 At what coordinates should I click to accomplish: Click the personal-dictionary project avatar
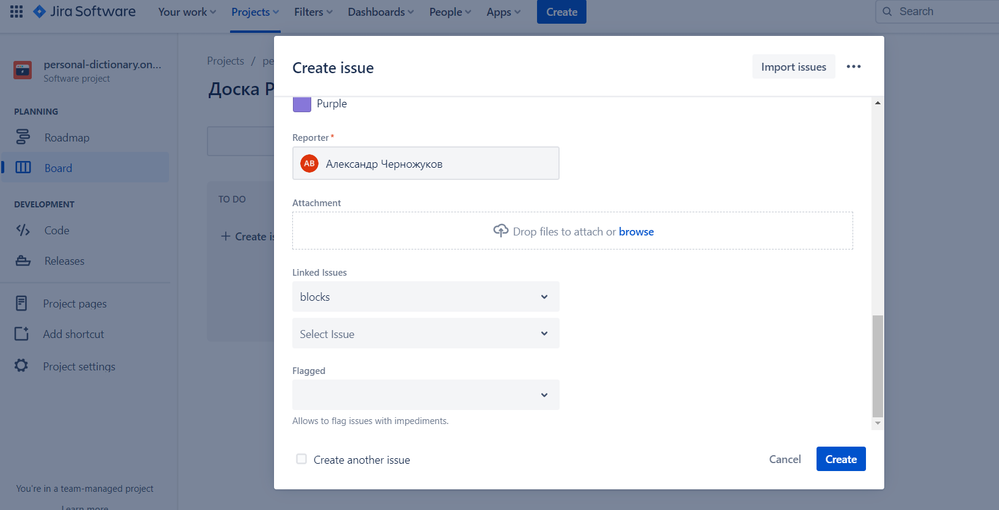22,69
